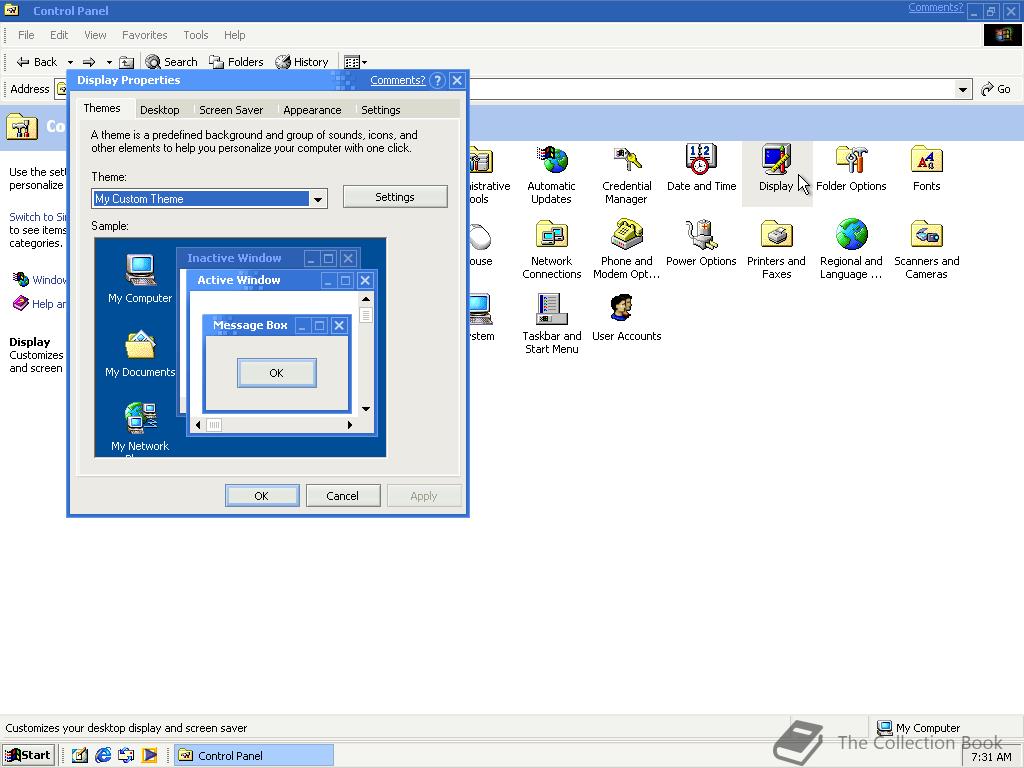The image size is (1024, 768).
Task: Click the Windows Update link icon in sidebar
Action: pos(21,280)
